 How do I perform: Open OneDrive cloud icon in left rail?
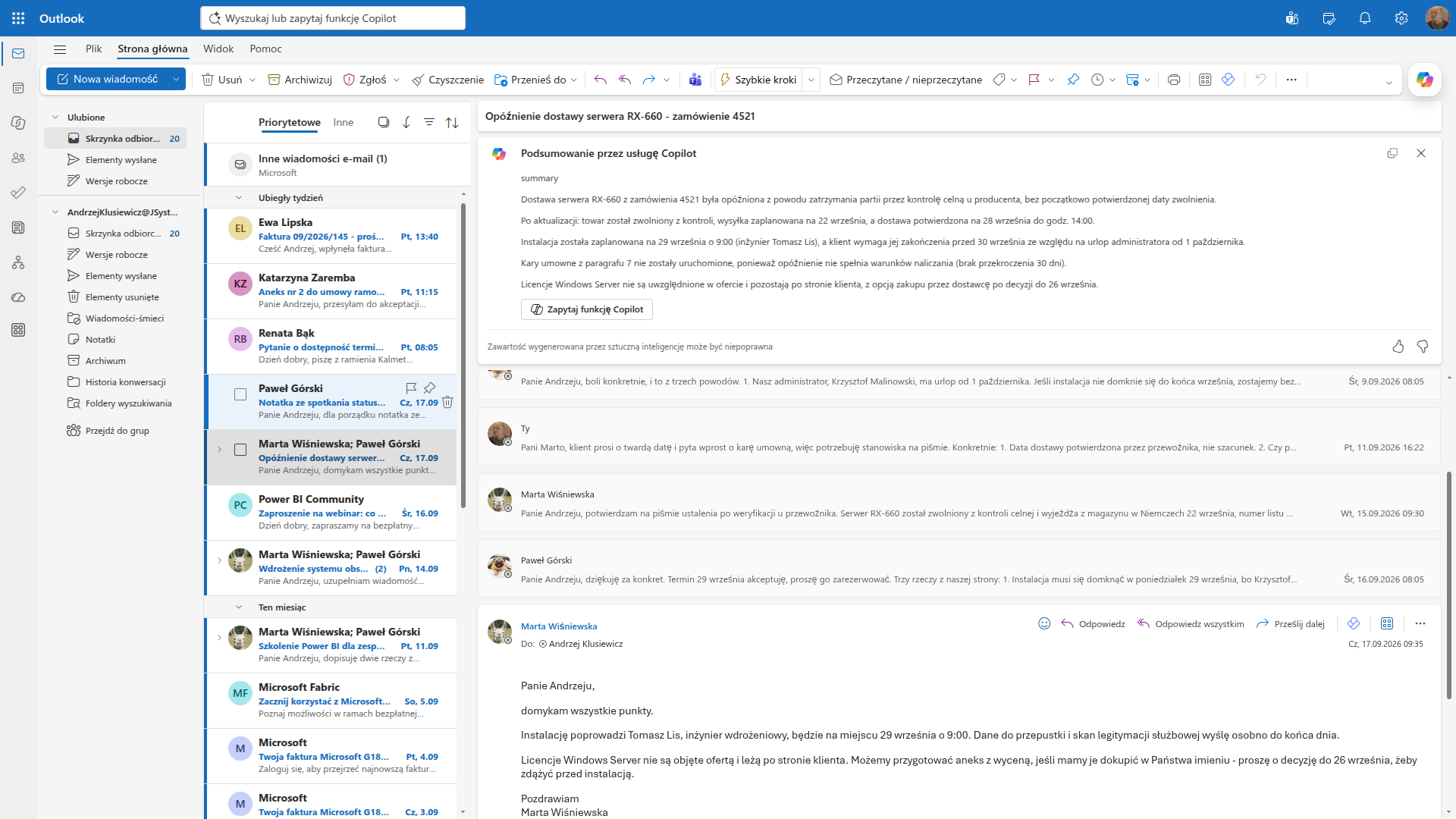(x=18, y=297)
